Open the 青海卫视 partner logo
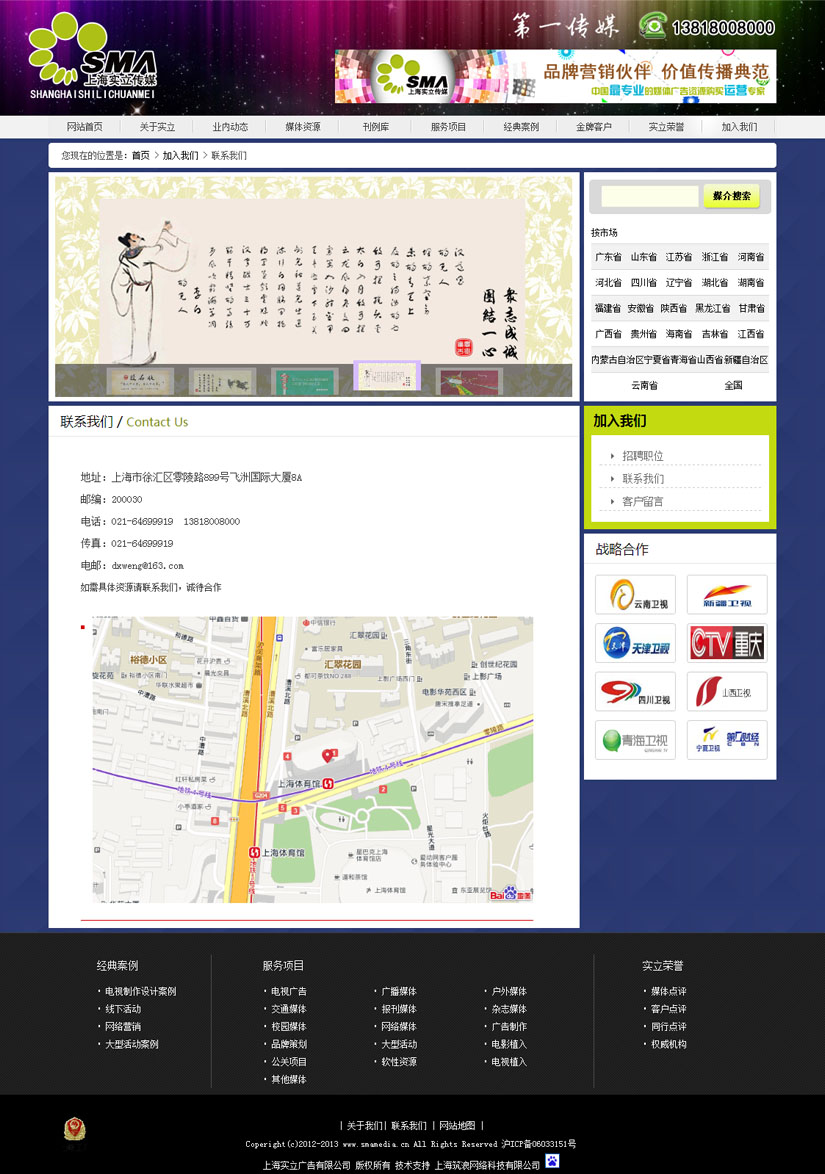 pyautogui.click(x=635, y=740)
